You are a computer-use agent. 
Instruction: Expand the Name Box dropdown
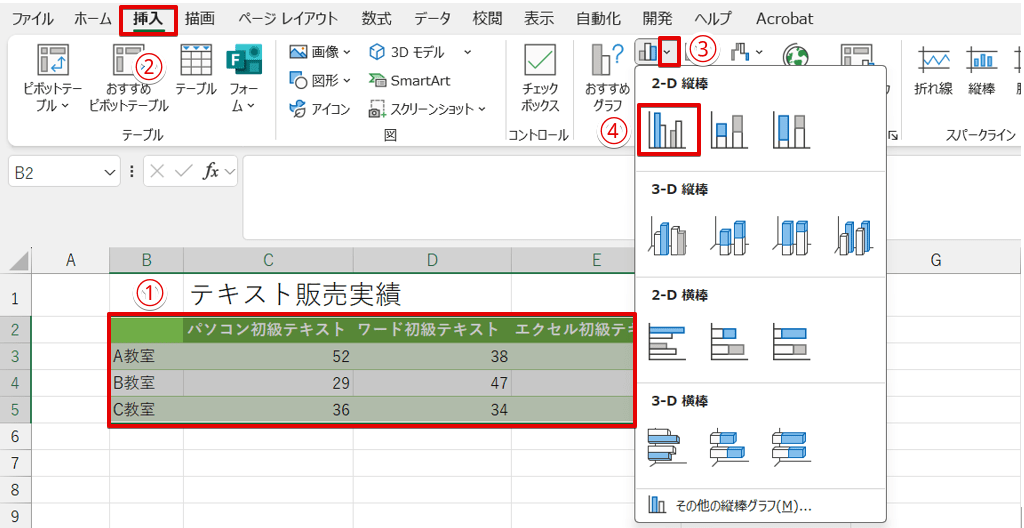110,172
